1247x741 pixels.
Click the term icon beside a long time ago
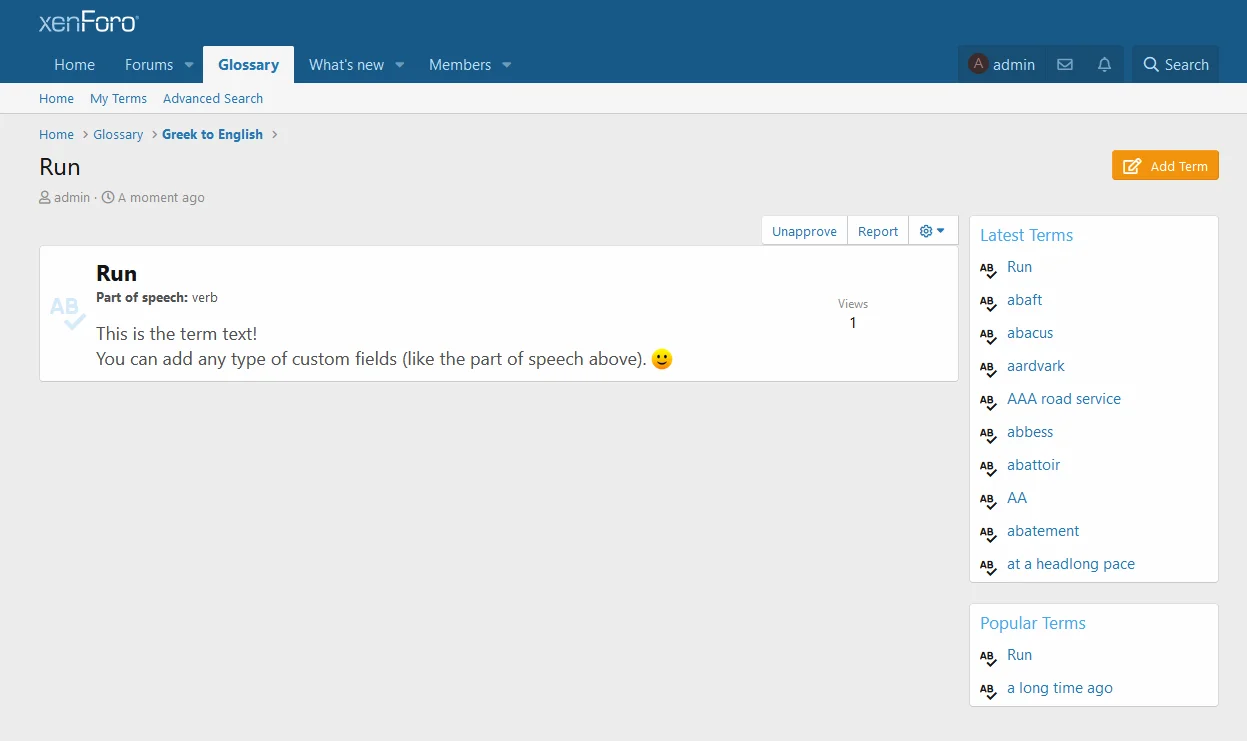(988, 689)
